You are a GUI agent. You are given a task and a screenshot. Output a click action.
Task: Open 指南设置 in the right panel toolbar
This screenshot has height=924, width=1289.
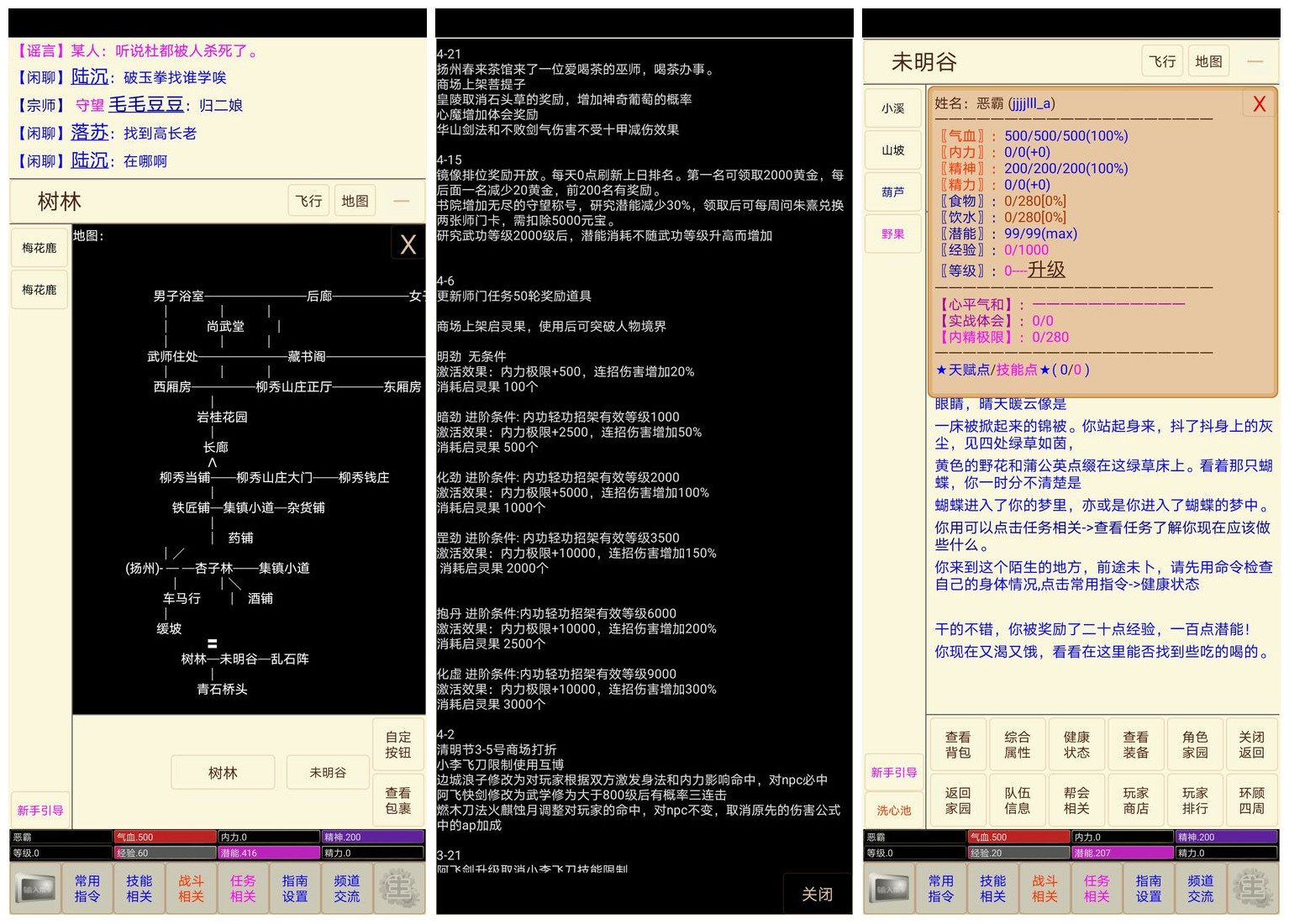pyautogui.click(x=1149, y=889)
